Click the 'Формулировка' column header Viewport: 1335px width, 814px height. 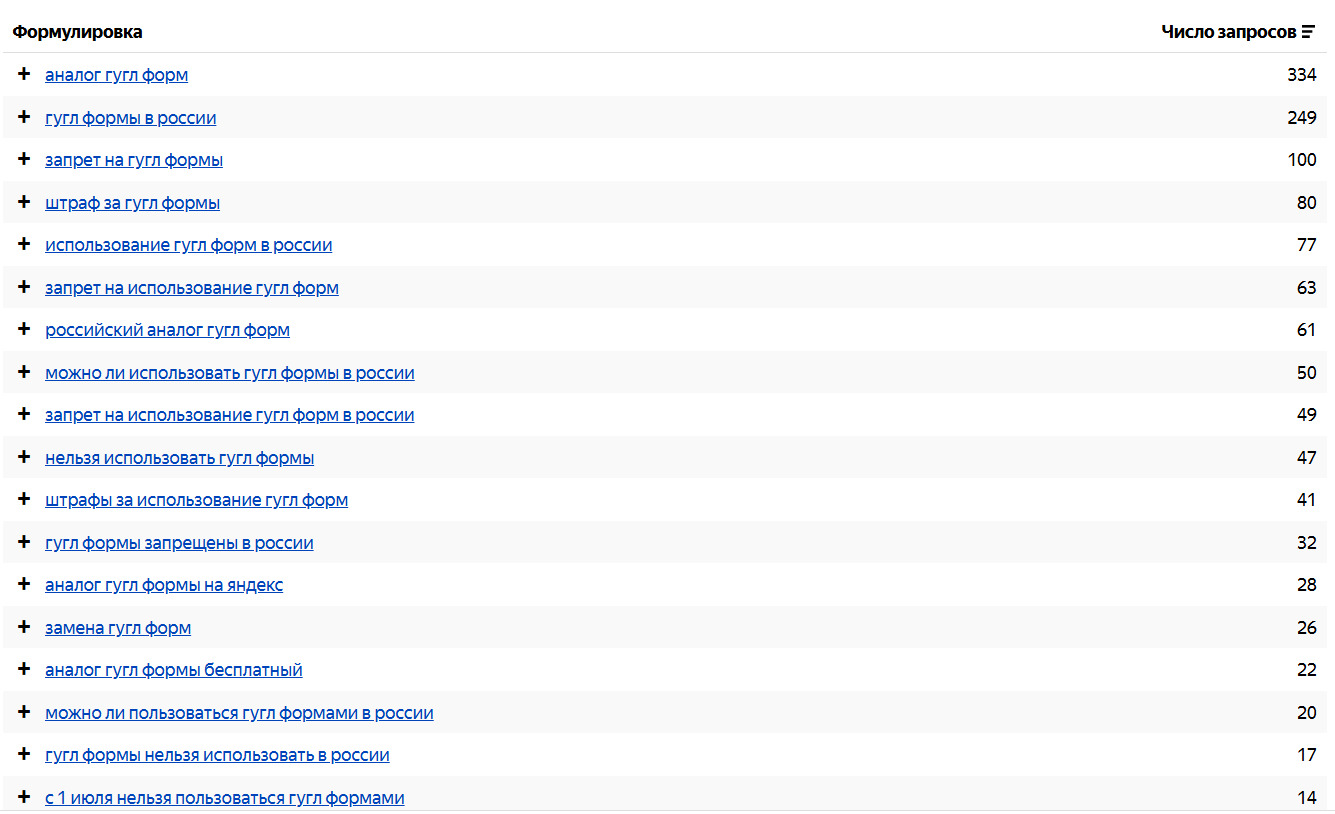[77, 32]
